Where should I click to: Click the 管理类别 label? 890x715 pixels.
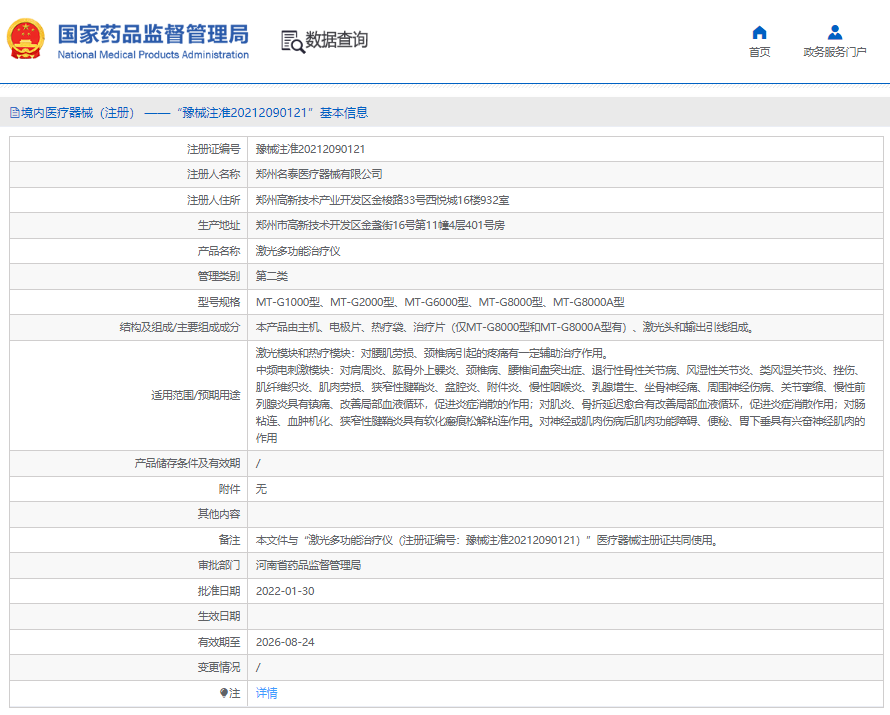click(x=219, y=276)
